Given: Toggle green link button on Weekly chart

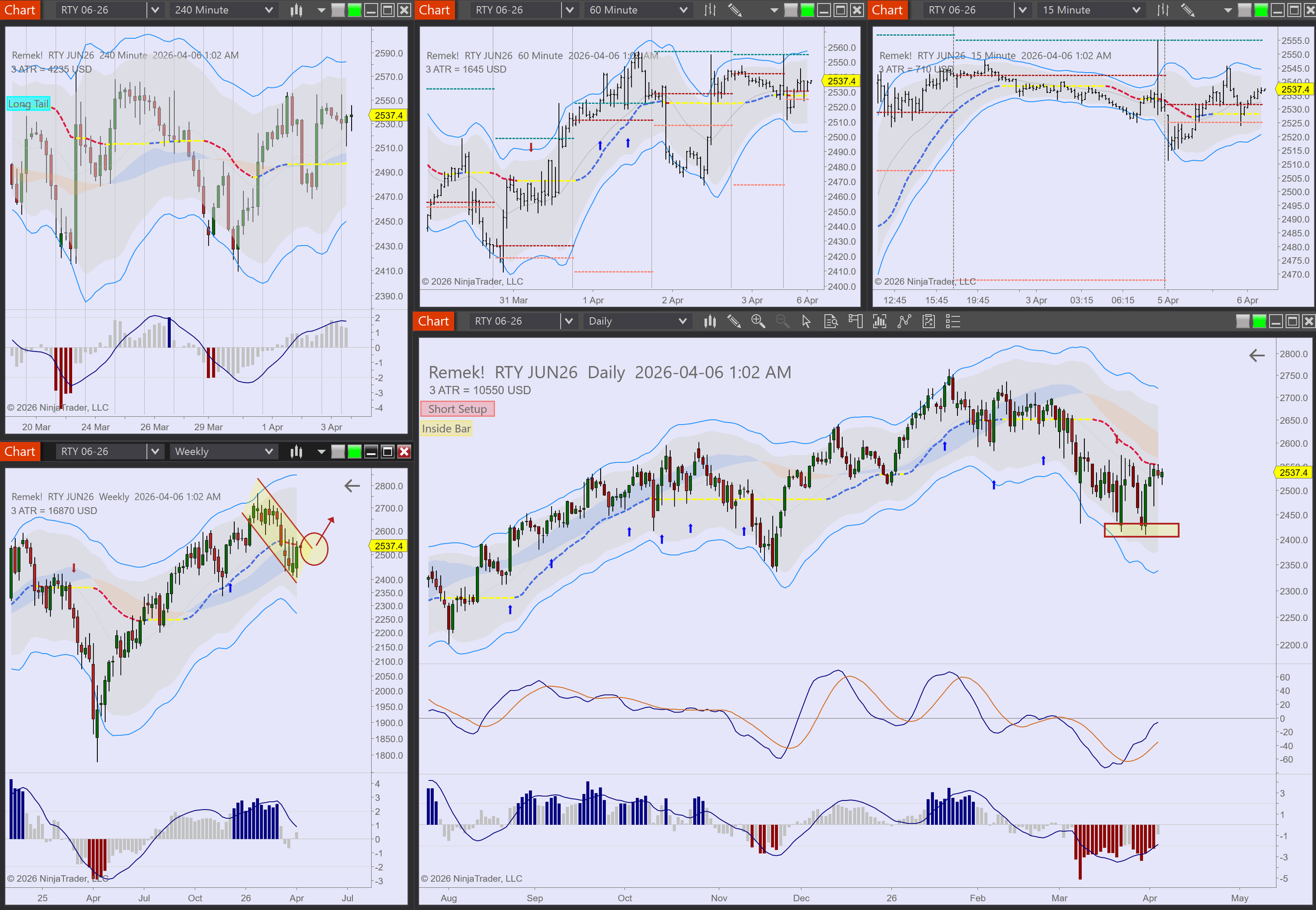Looking at the screenshot, I should 354,452.
